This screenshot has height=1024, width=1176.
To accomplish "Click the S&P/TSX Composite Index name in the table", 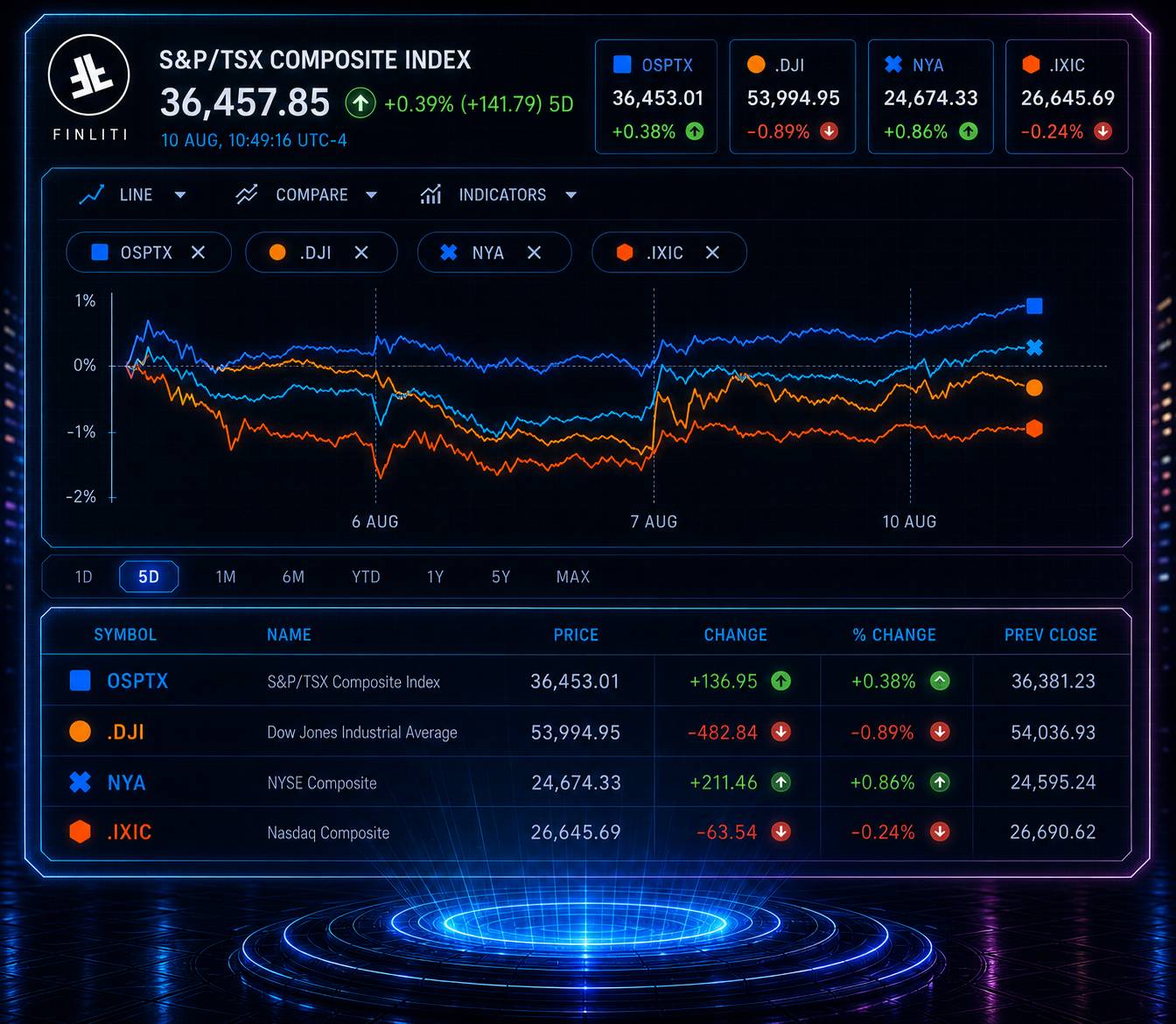I will pos(353,682).
